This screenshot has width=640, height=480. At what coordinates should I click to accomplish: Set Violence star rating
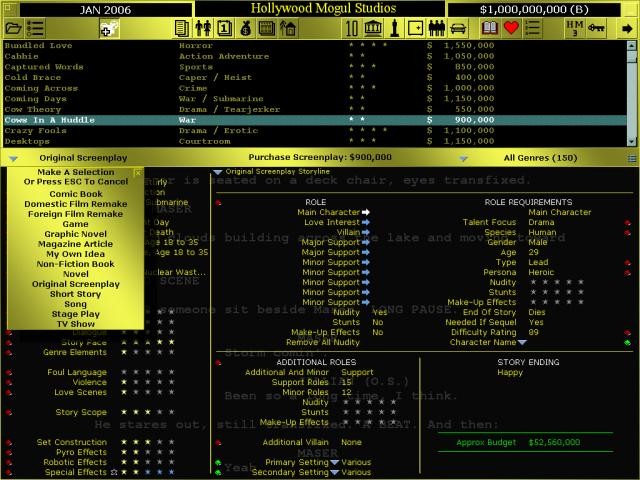coord(148,381)
